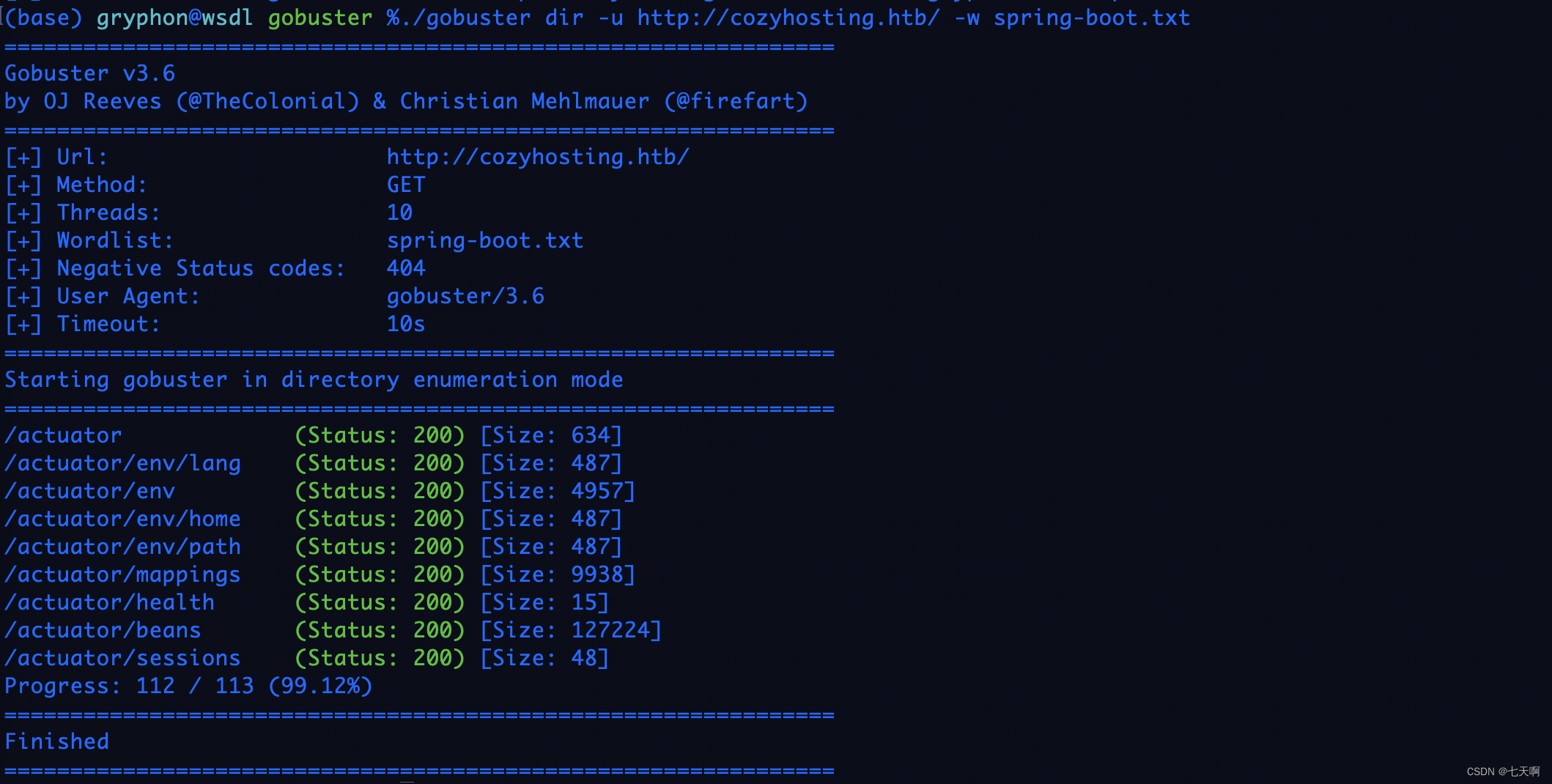Click the /actuator/health path
The height and width of the screenshot is (784, 1552).
coord(110,602)
